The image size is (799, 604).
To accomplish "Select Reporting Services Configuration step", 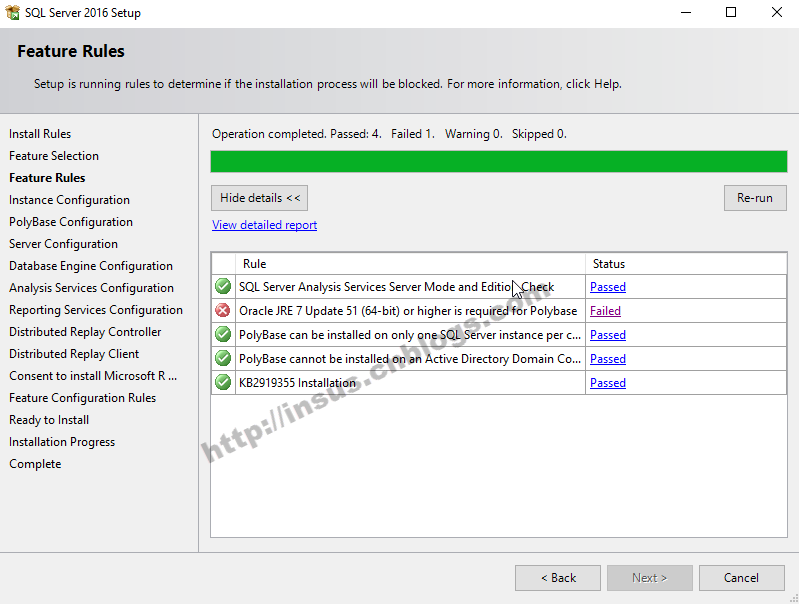I will click(96, 309).
